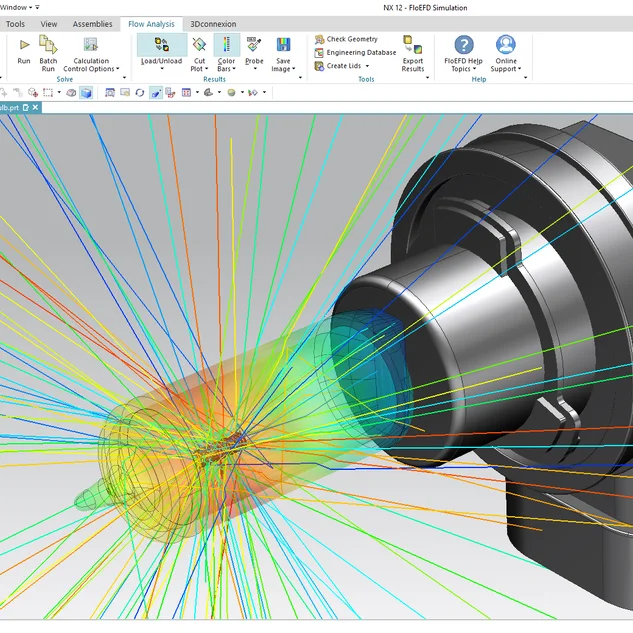Viewport: 633px width, 633px height.
Task: Open the rendering style dropdown arrow
Action: [243, 92]
